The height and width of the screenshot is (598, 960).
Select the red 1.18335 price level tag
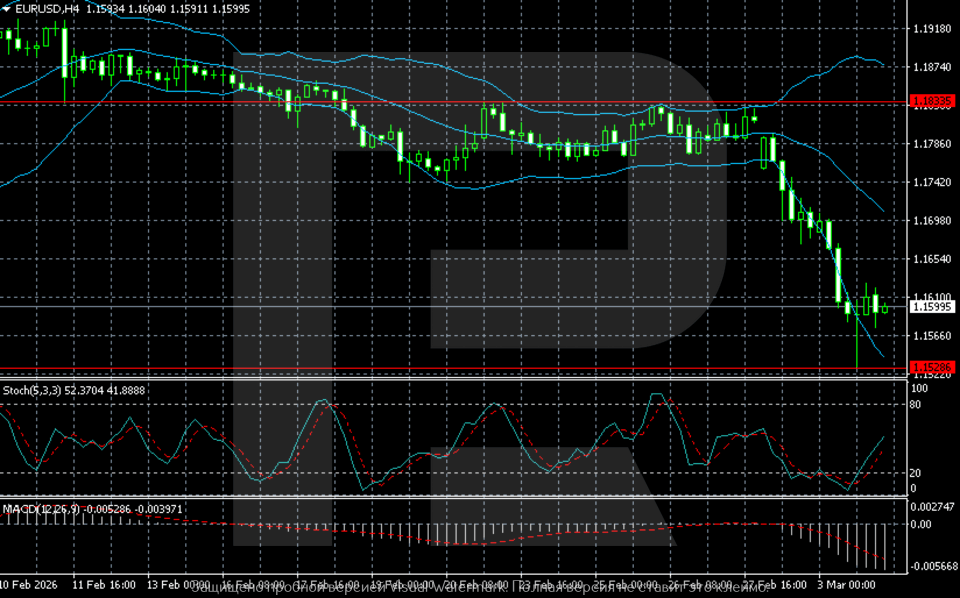click(x=932, y=102)
